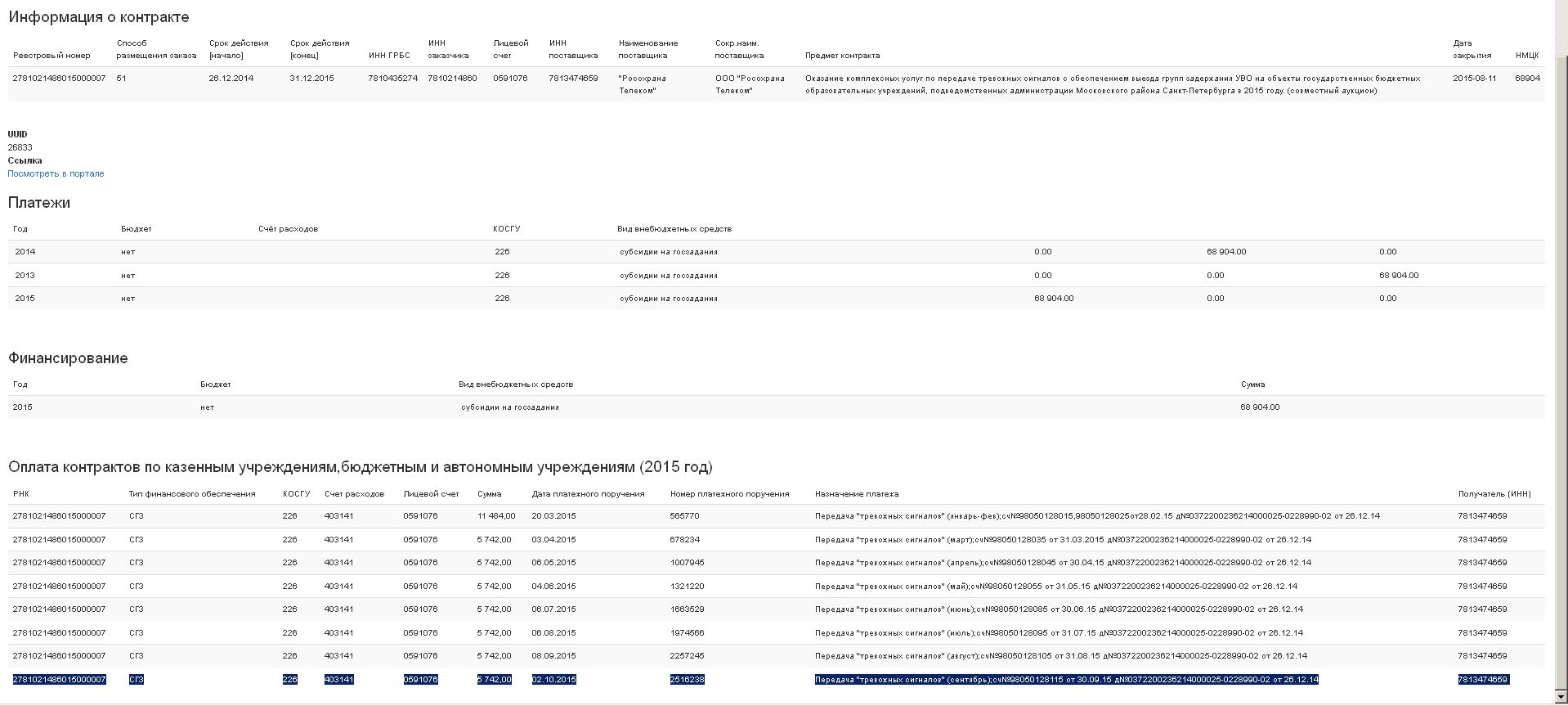Select the "Предмет контракта" column header
1568x706 pixels.
[842, 56]
